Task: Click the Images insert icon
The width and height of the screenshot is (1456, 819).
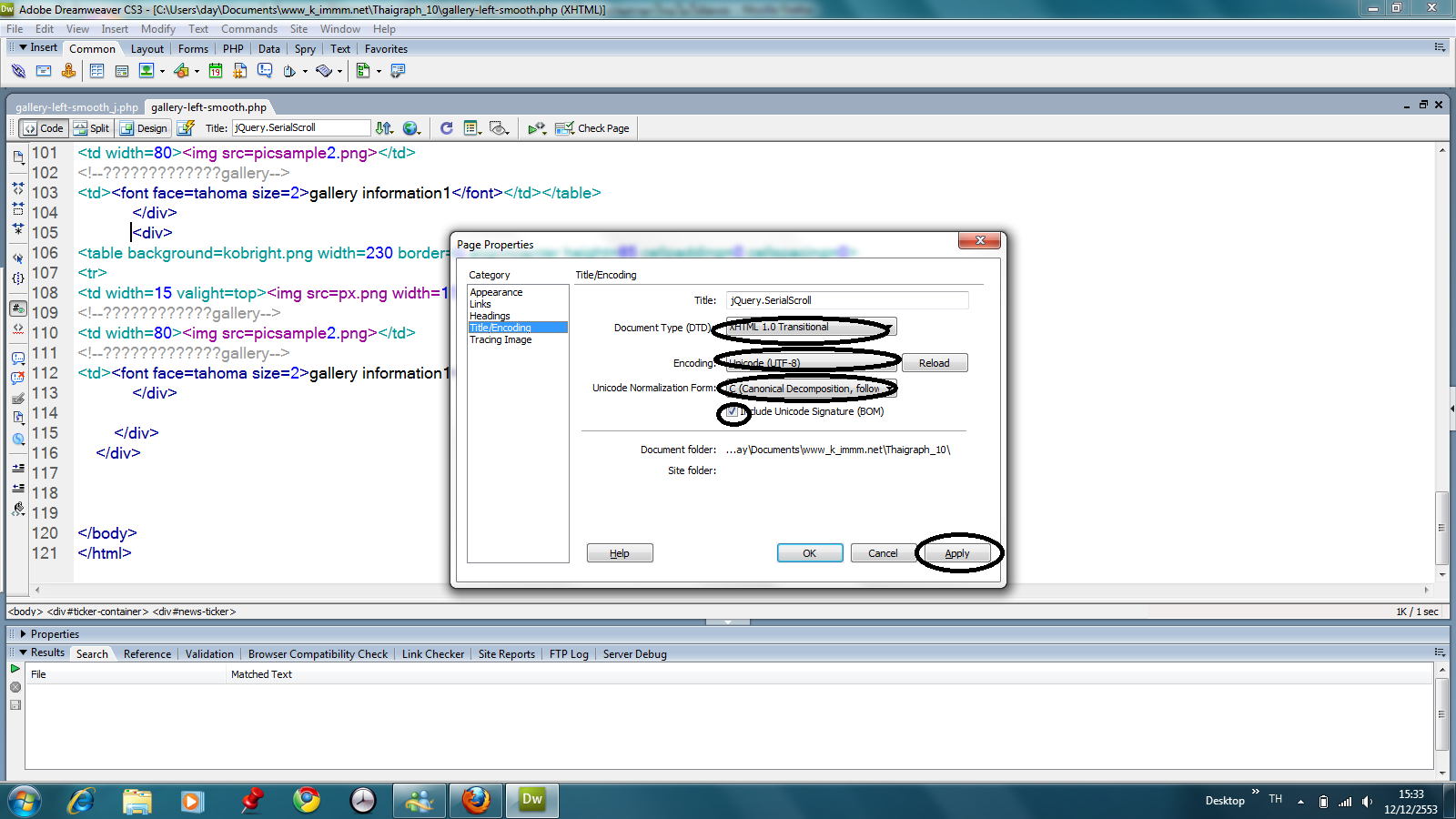Action: pos(147,71)
